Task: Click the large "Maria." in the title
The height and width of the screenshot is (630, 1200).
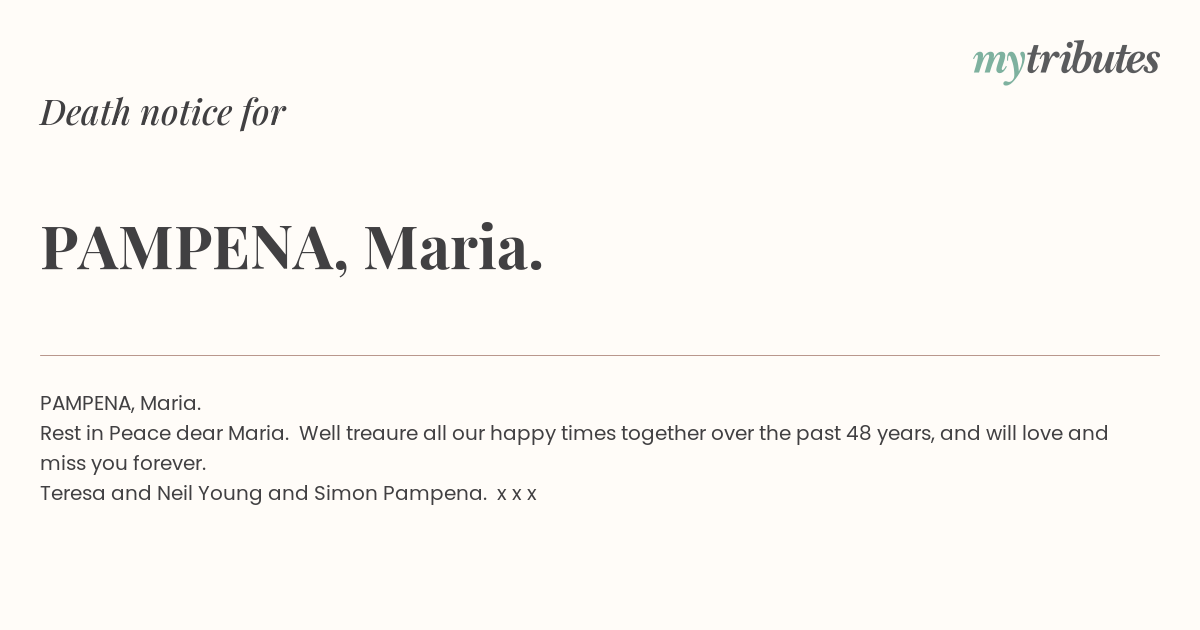Action: tap(454, 247)
